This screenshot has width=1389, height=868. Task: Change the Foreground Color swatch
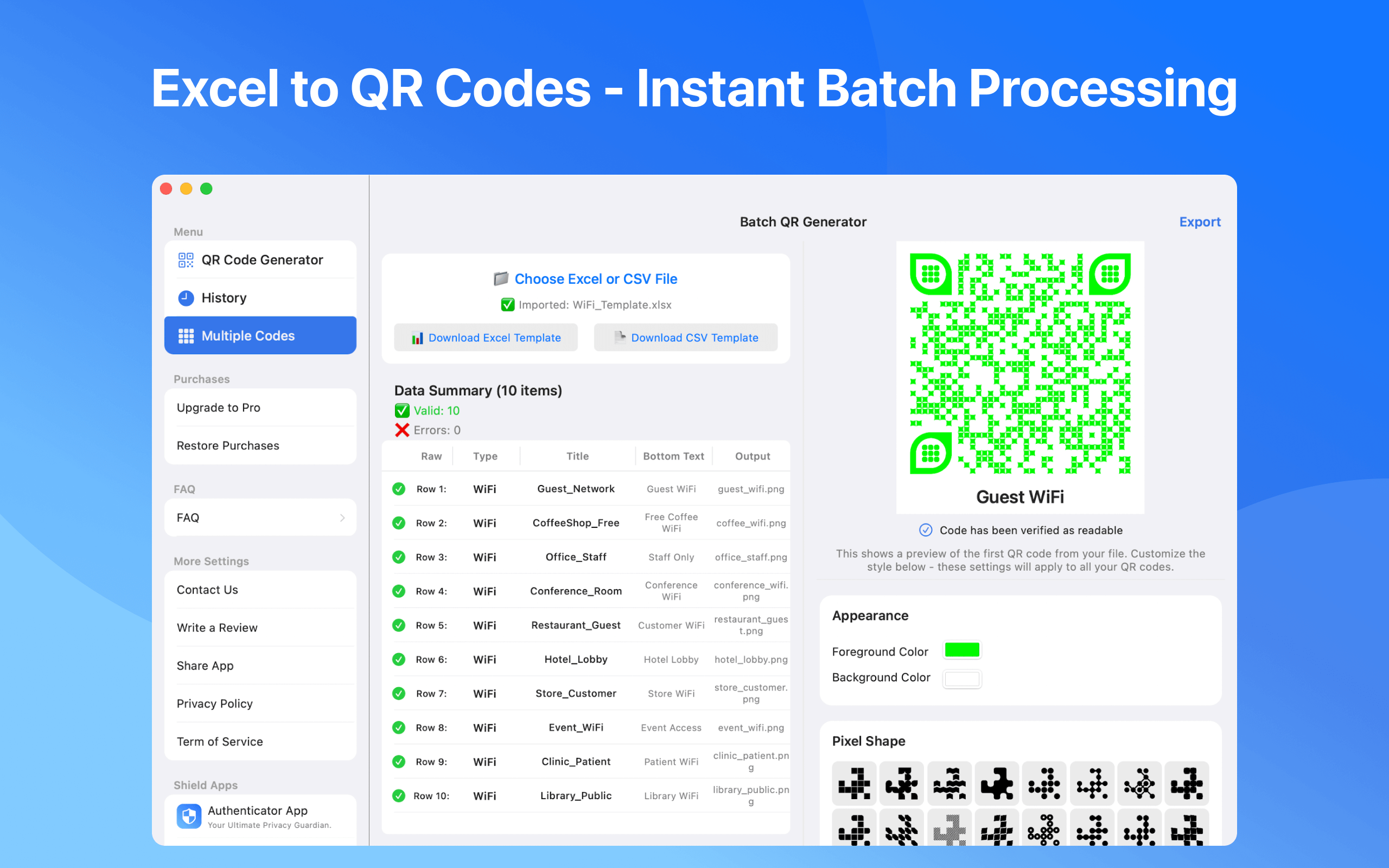962,650
